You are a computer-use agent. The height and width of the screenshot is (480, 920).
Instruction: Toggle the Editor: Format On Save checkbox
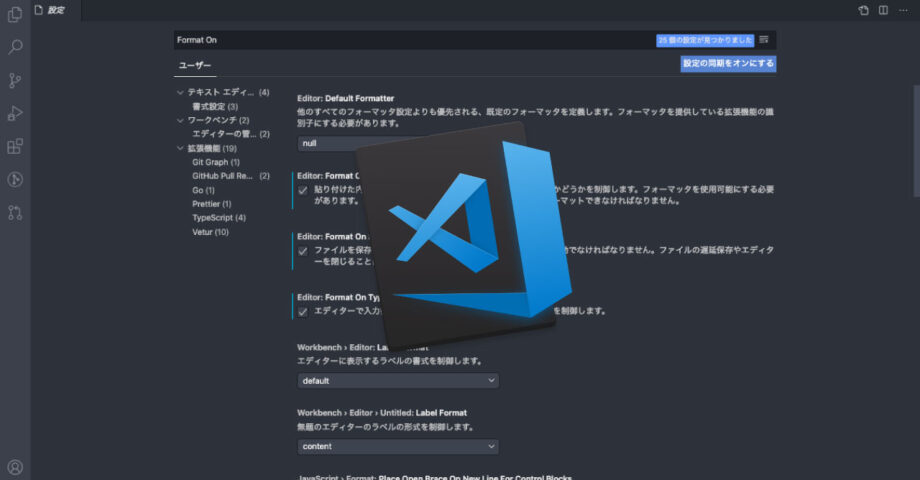pyautogui.click(x=303, y=251)
